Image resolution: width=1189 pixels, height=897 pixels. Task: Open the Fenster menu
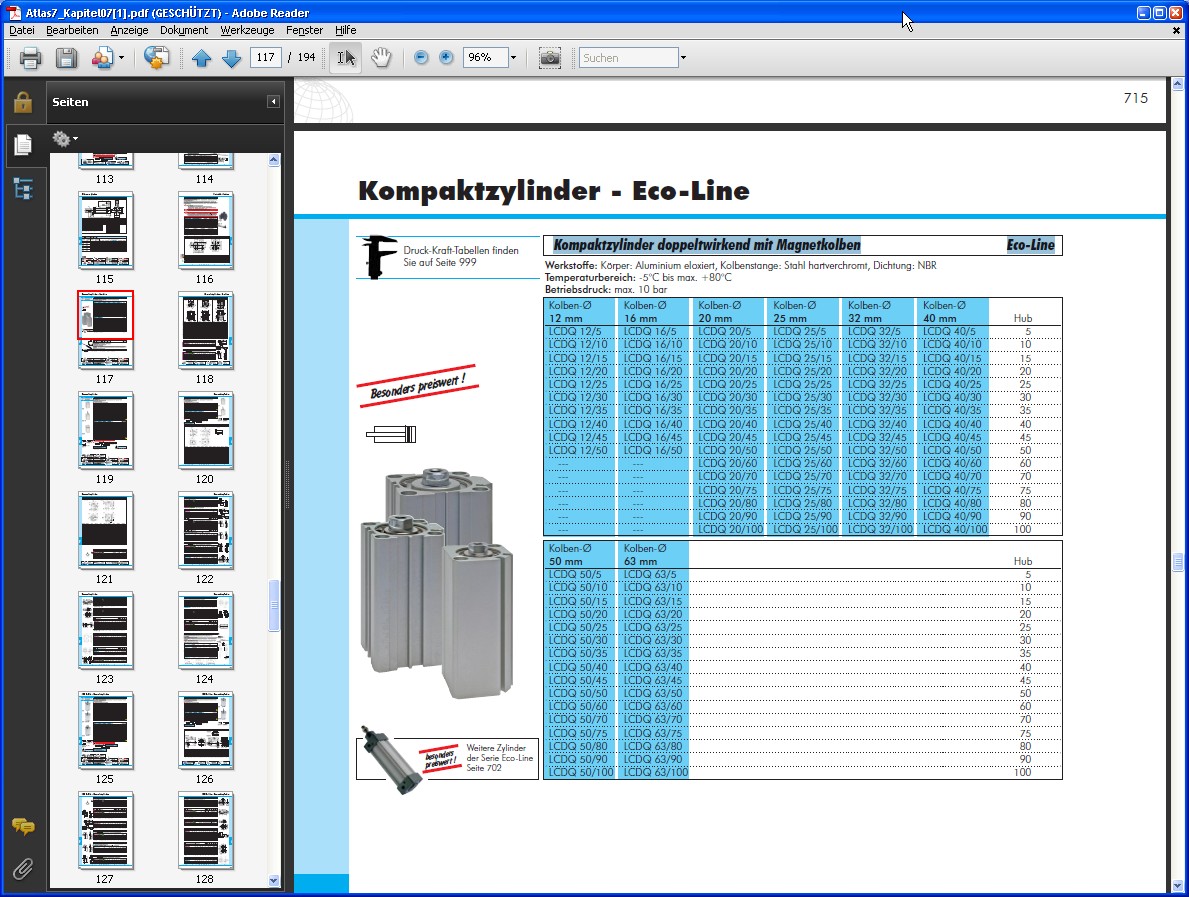304,30
